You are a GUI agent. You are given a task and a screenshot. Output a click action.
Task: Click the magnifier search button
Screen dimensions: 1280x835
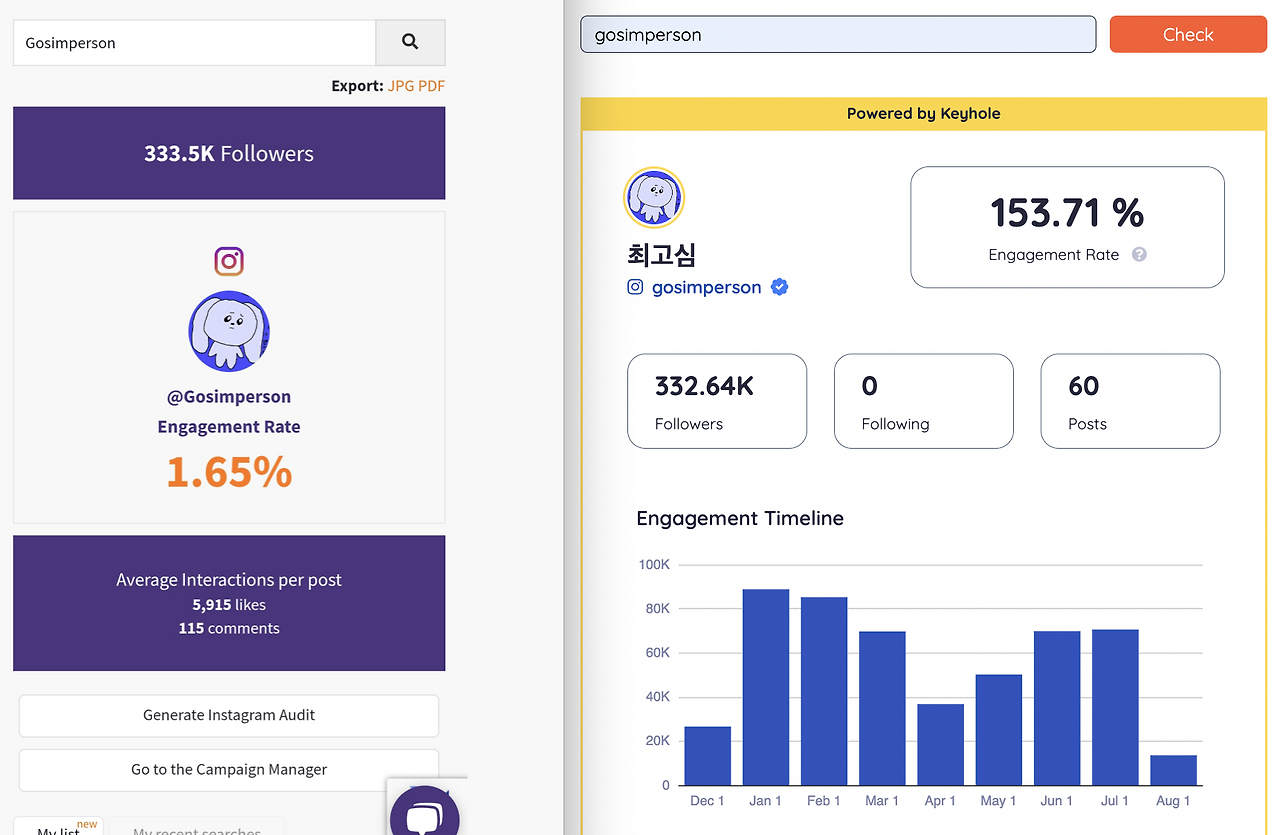pos(410,43)
